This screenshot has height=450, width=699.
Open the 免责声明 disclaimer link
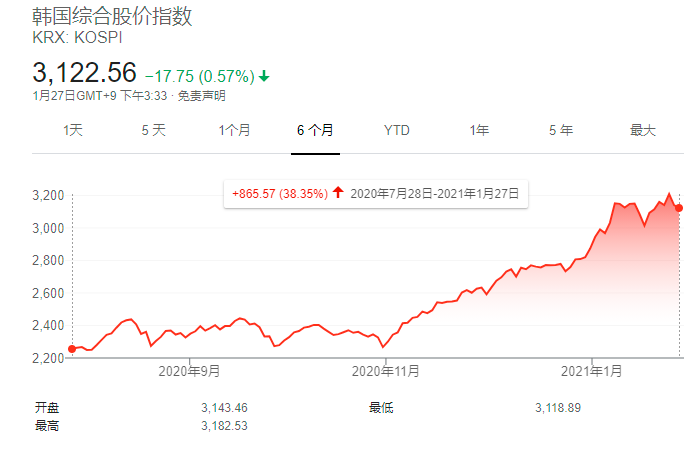tap(202, 96)
